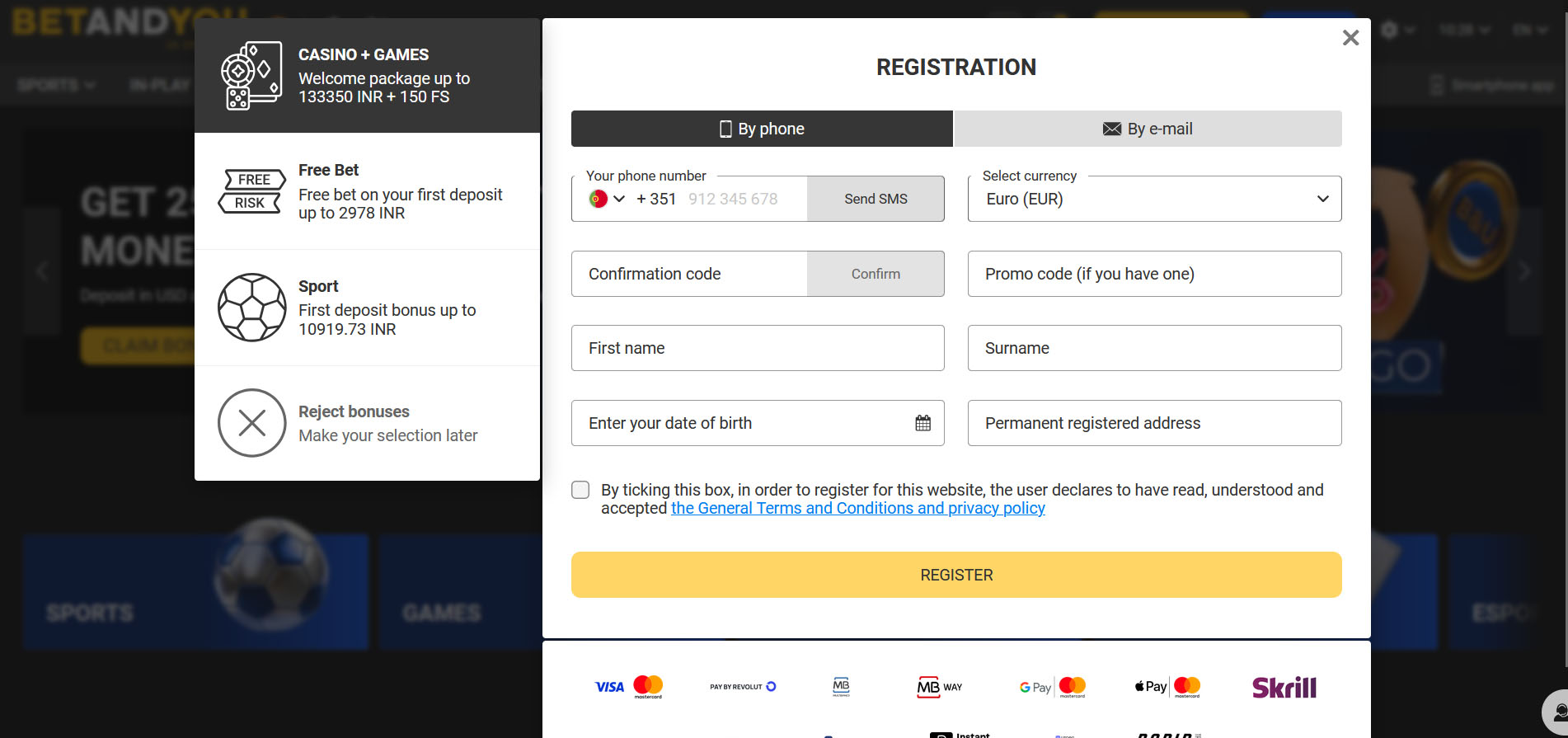Click the MB WAY payment logo
Image resolution: width=1568 pixels, height=738 pixels.
coord(940,687)
